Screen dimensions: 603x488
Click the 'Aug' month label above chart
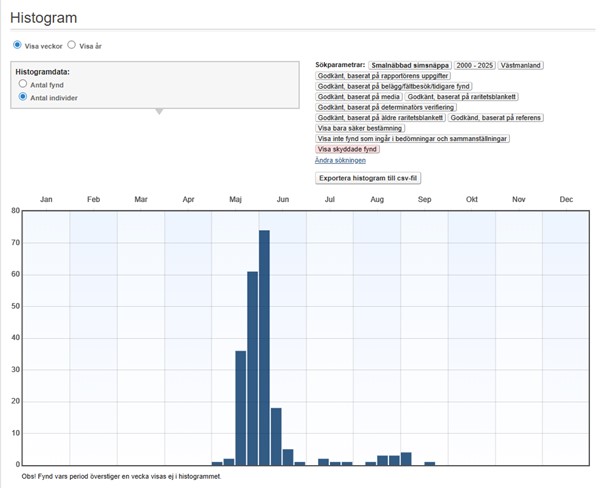(377, 200)
